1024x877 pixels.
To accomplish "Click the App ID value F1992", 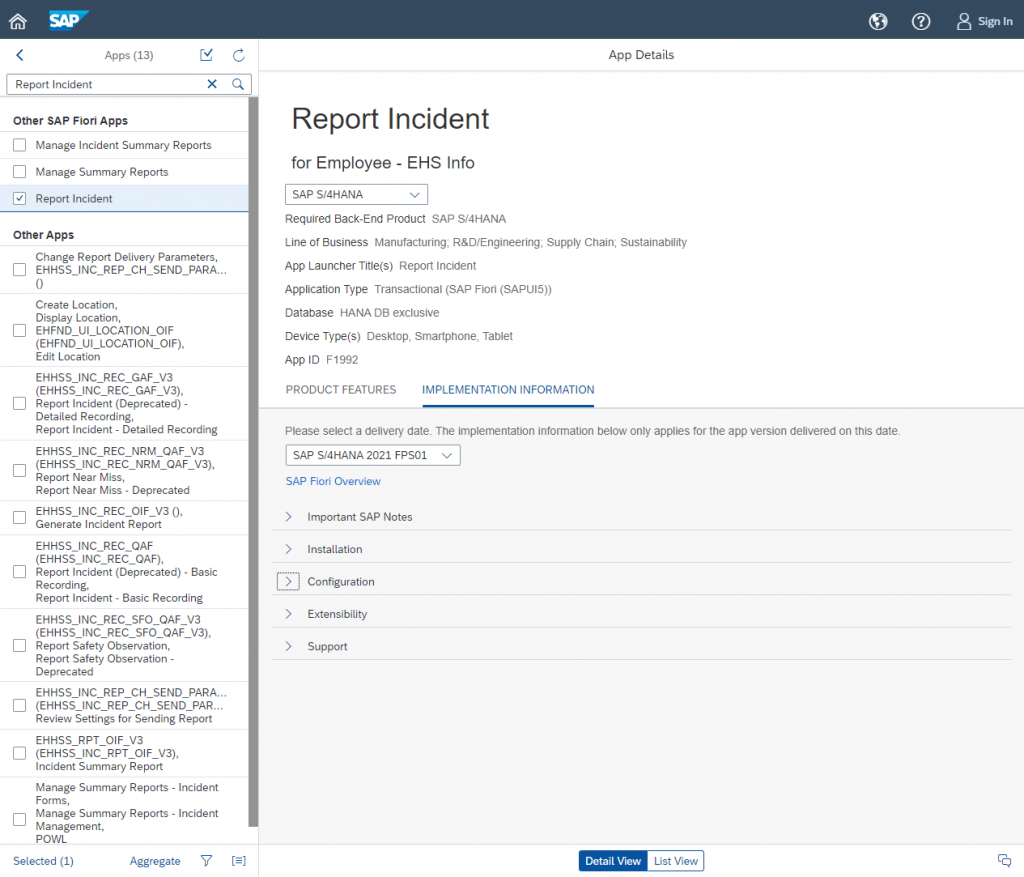I will [342, 360].
